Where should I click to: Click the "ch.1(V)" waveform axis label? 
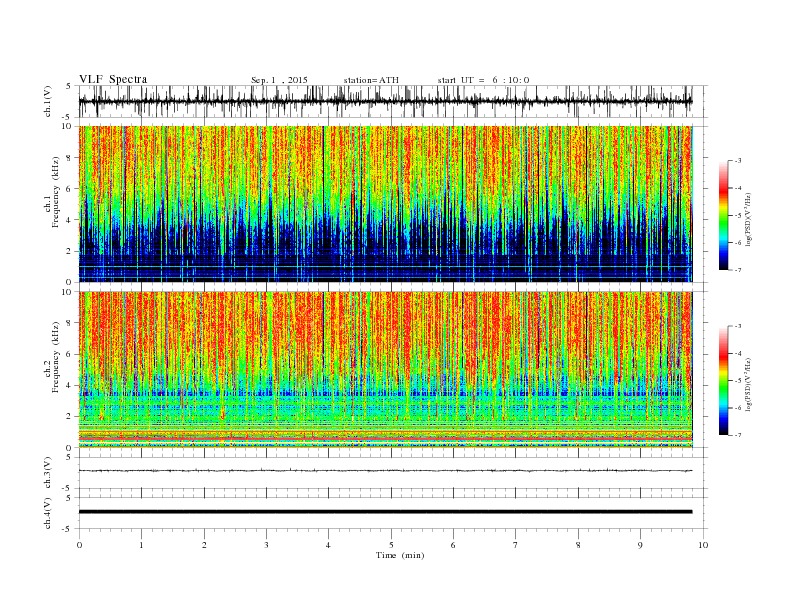47,101
